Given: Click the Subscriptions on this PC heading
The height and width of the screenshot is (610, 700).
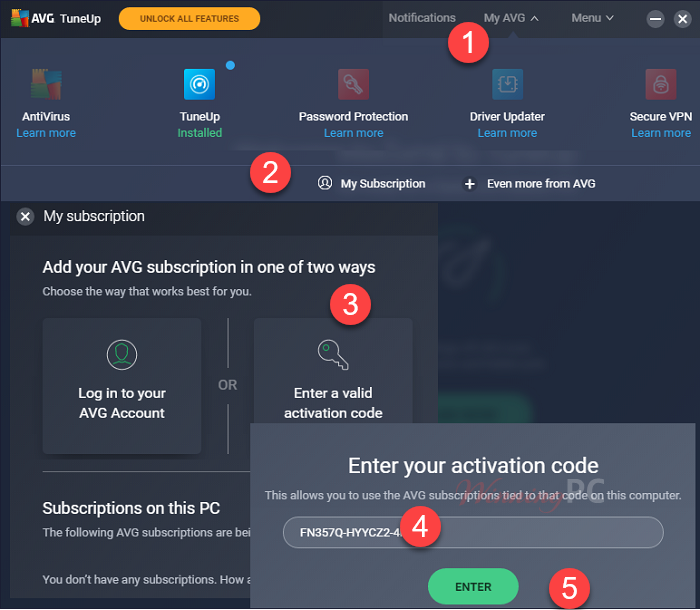Looking at the screenshot, I should [131, 508].
